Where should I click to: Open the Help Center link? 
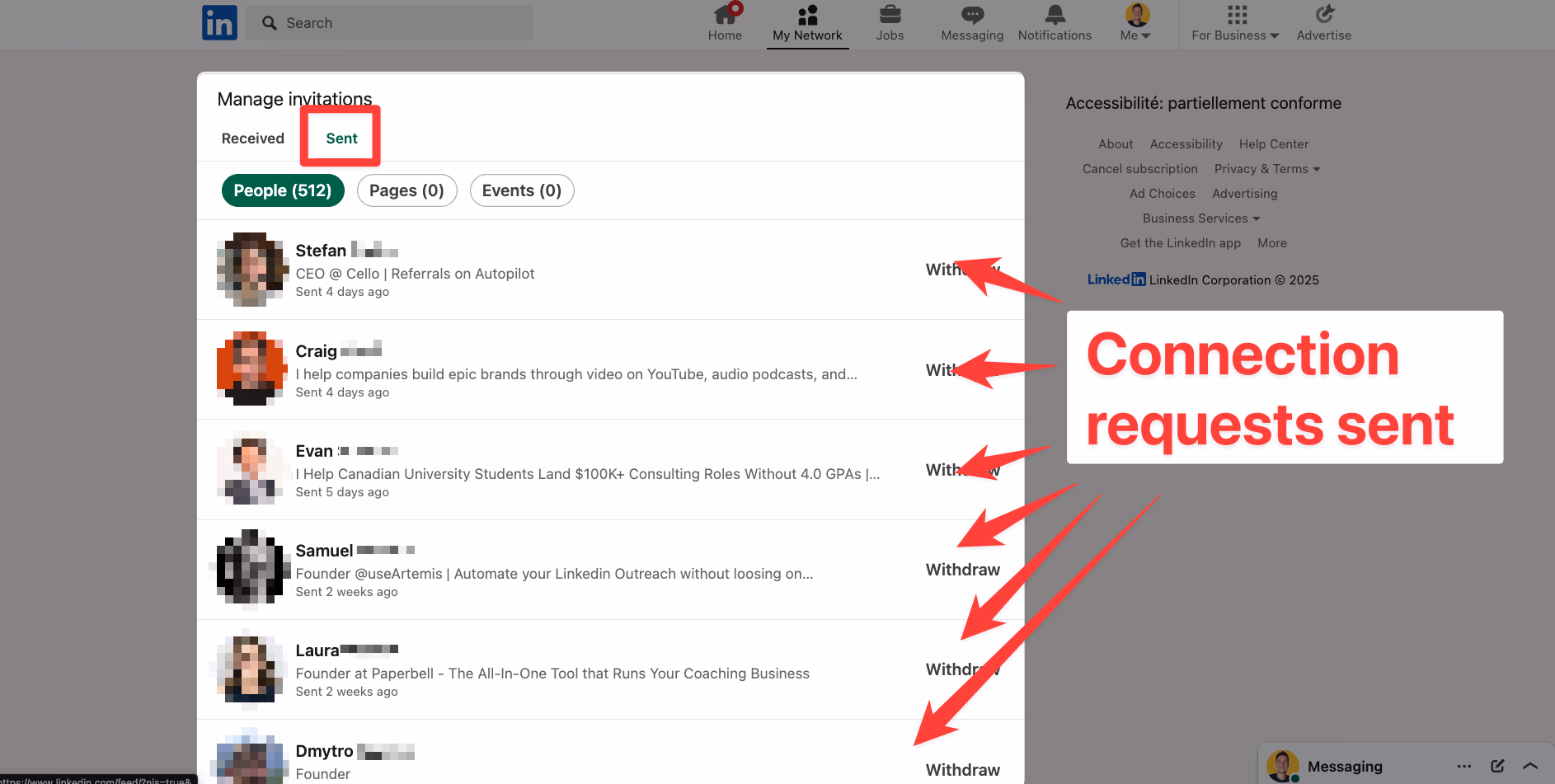[x=1274, y=144]
